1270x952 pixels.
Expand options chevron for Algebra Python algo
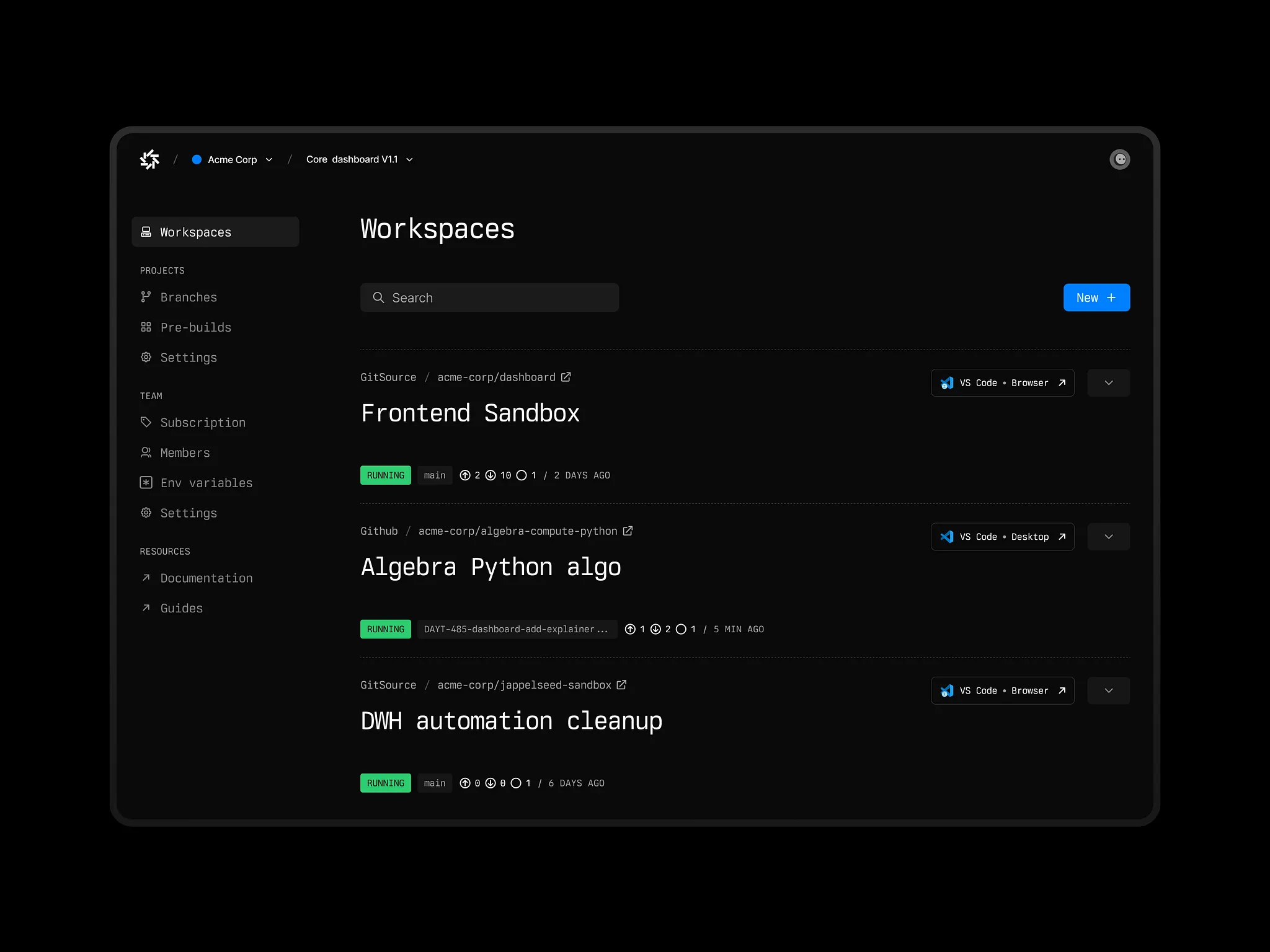point(1108,537)
